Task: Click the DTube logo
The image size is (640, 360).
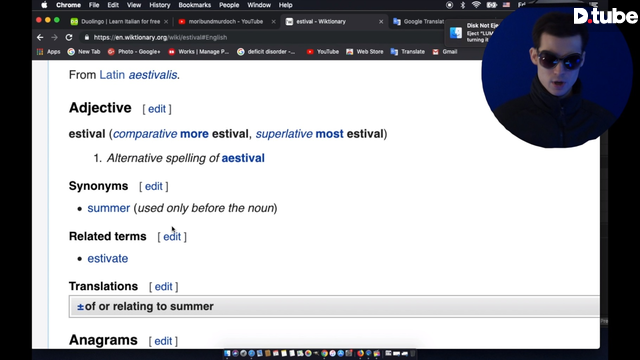Action: 605,16
